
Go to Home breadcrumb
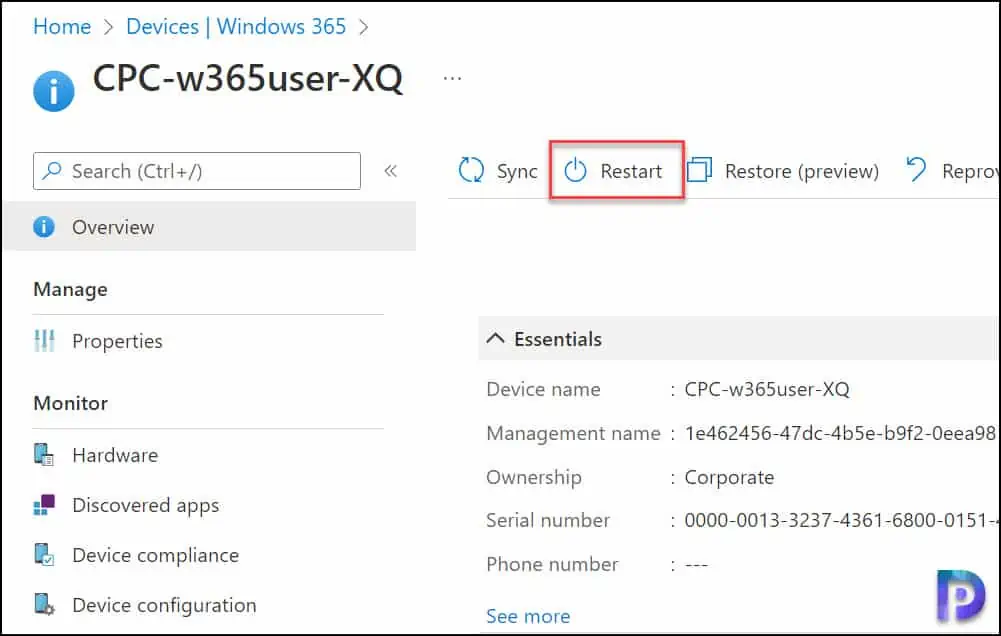pos(62,26)
